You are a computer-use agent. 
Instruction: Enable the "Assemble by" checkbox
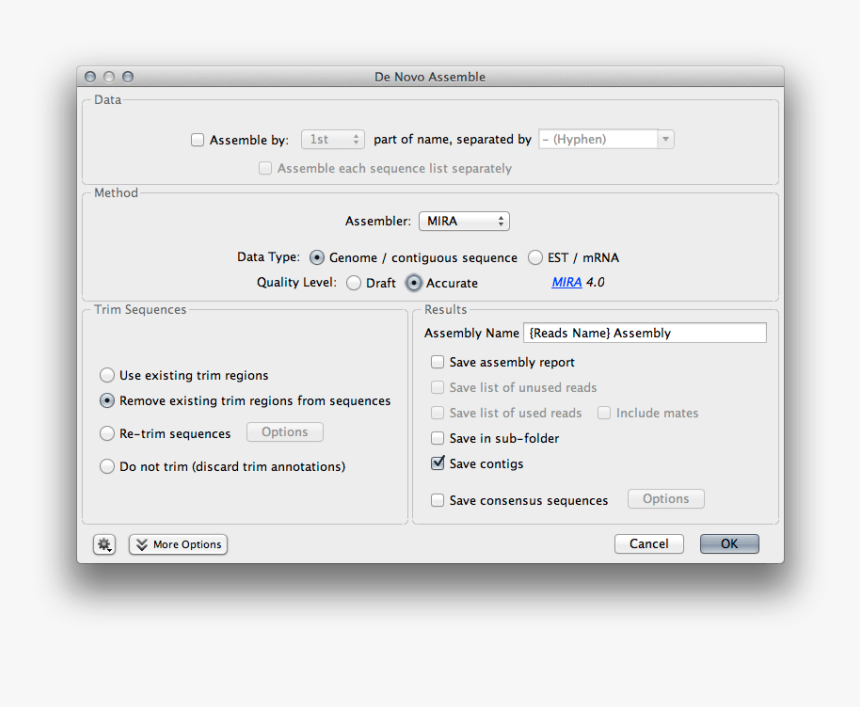pyautogui.click(x=197, y=140)
